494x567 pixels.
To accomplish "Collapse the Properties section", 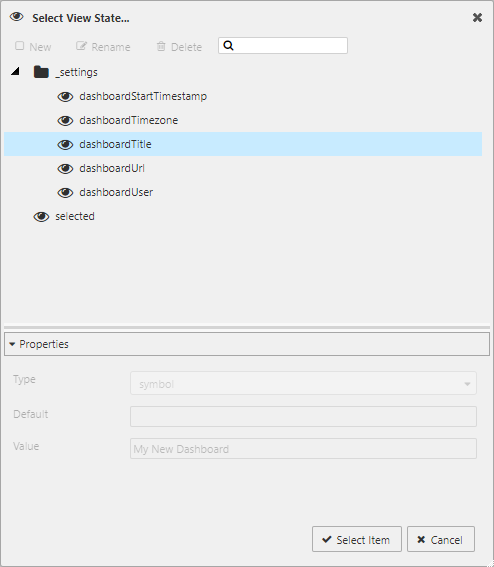I will [x=12, y=344].
